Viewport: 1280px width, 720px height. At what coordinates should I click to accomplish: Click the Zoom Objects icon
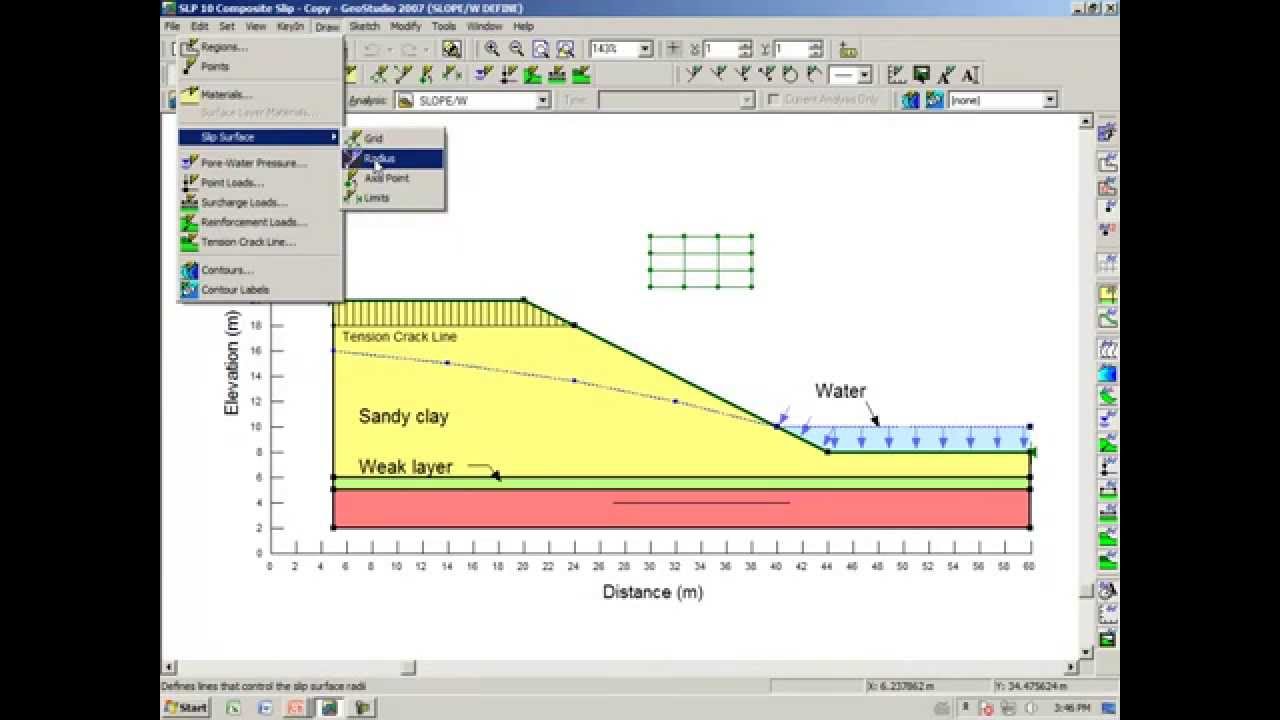click(x=565, y=49)
